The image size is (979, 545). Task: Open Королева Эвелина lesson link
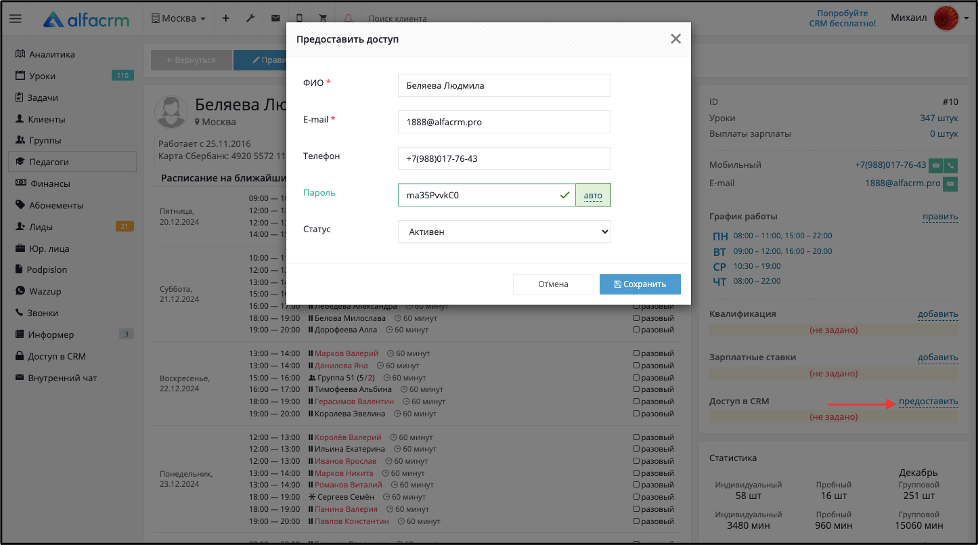[x=350, y=413]
